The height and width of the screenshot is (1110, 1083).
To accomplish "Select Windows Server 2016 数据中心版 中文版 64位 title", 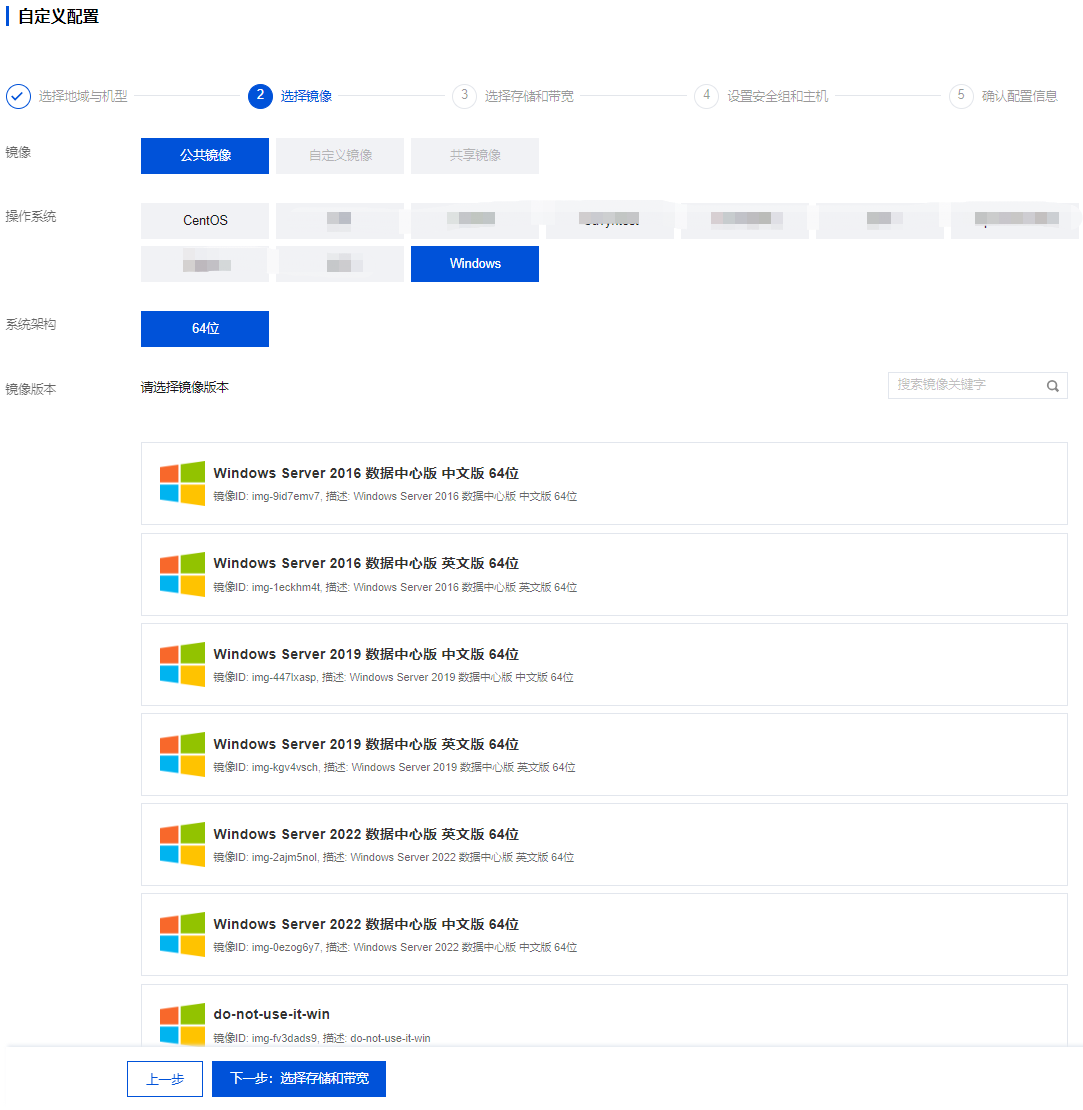I will [366, 473].
